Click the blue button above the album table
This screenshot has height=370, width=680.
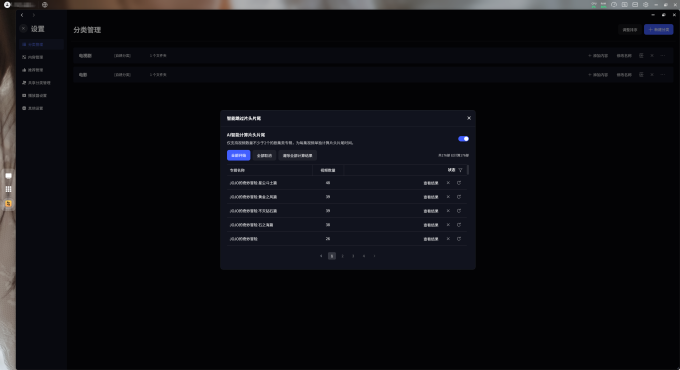(x=239, y=155)
